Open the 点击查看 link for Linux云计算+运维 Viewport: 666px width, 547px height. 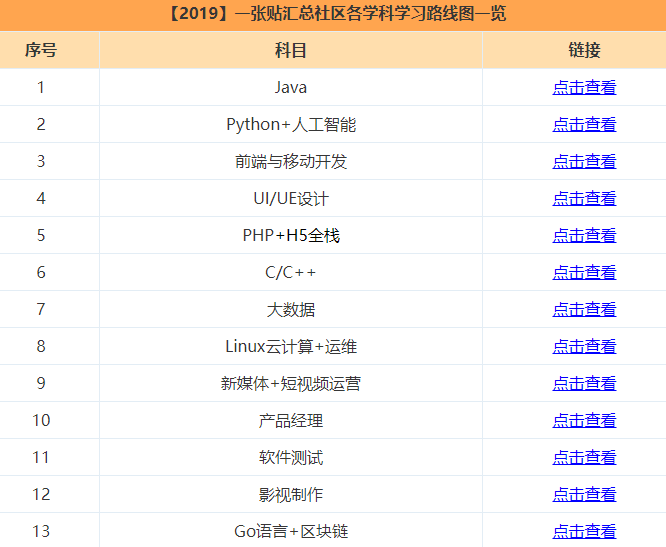point(584,346)
